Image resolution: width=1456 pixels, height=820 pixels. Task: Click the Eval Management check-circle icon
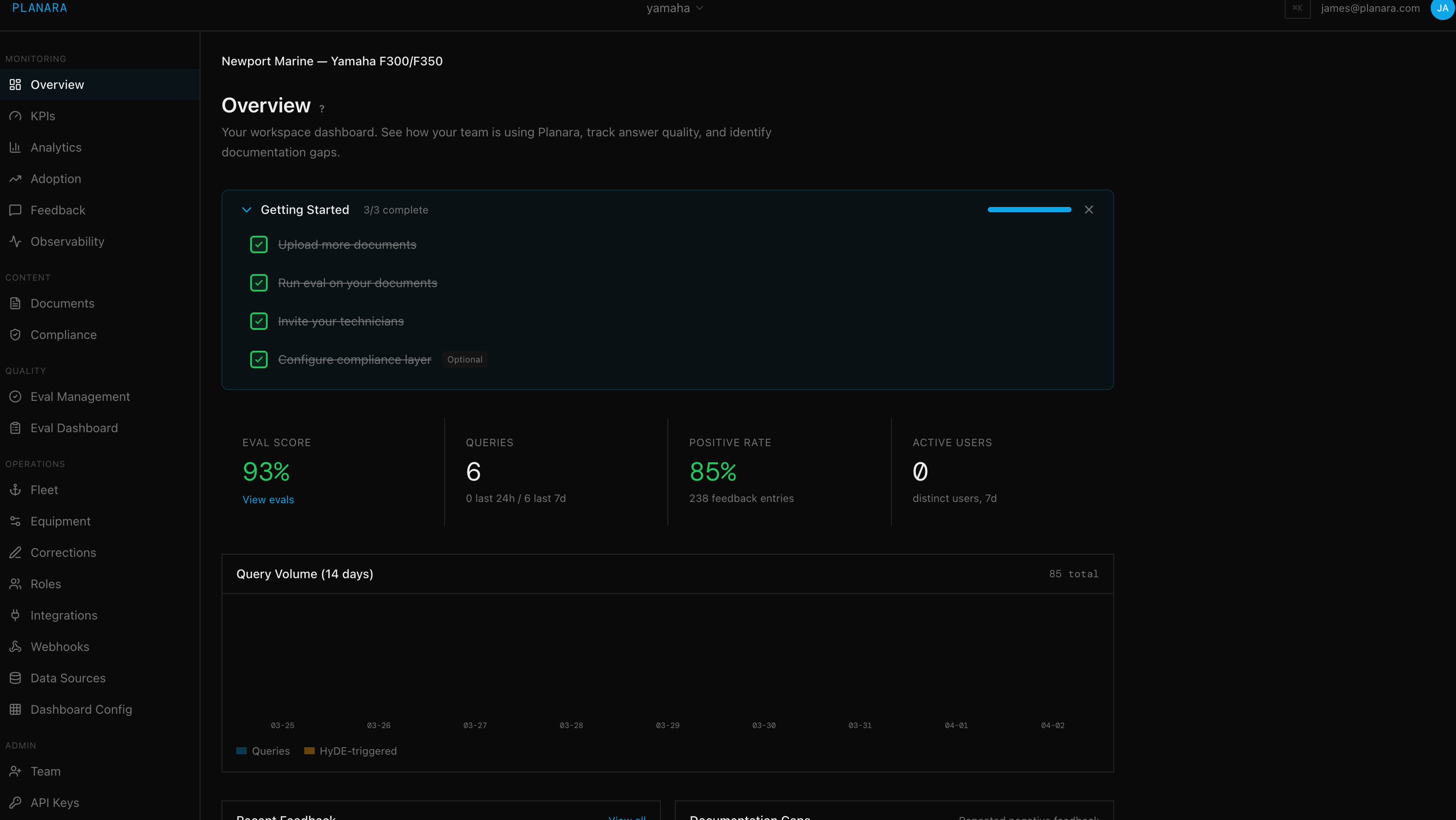click(15, 396)
